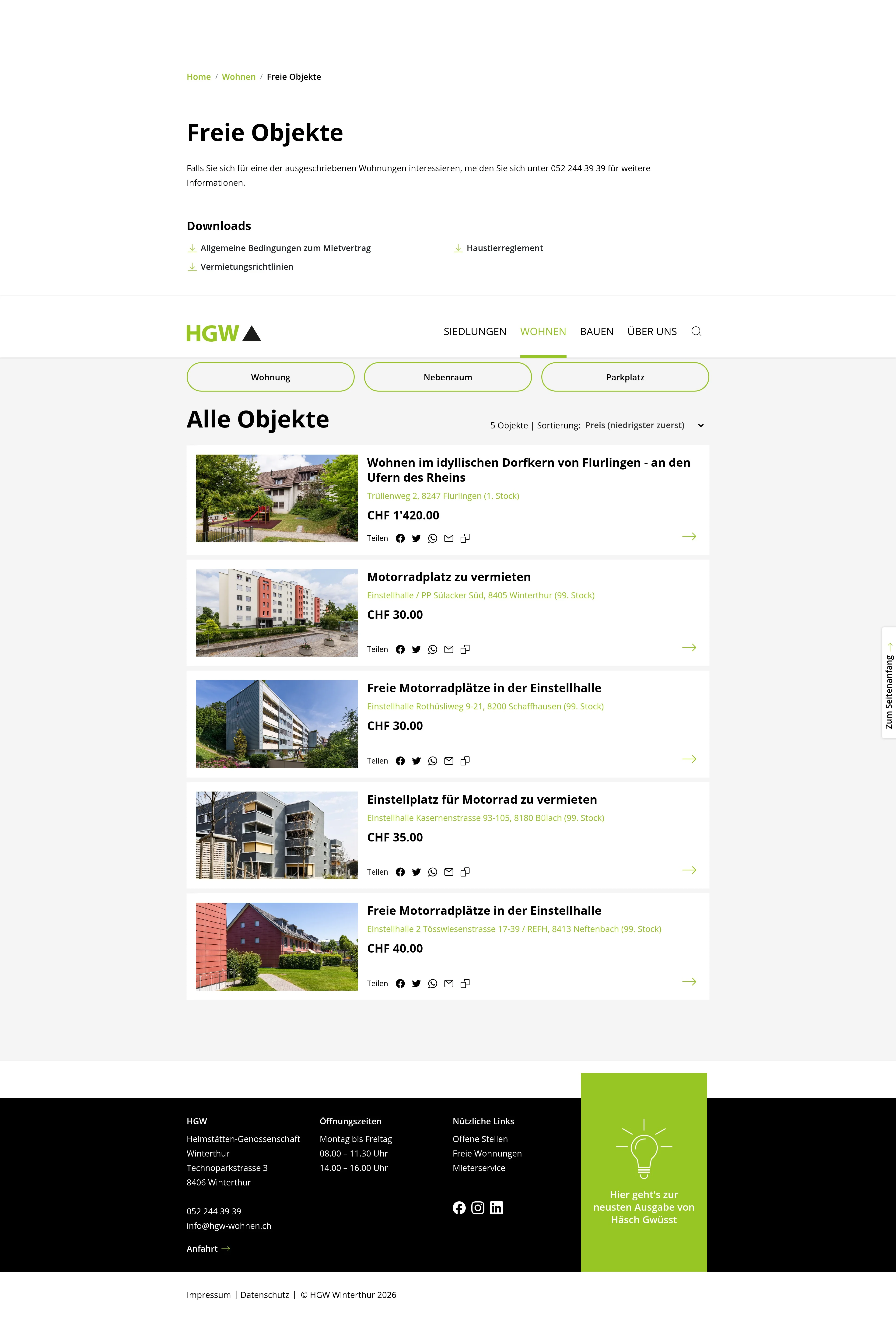The height and width of the screenshot is (1318, 896).
Task: Share Neftenbach Tösswiesenstrasse listing on Facebook
Action: [x=400, y=983]
